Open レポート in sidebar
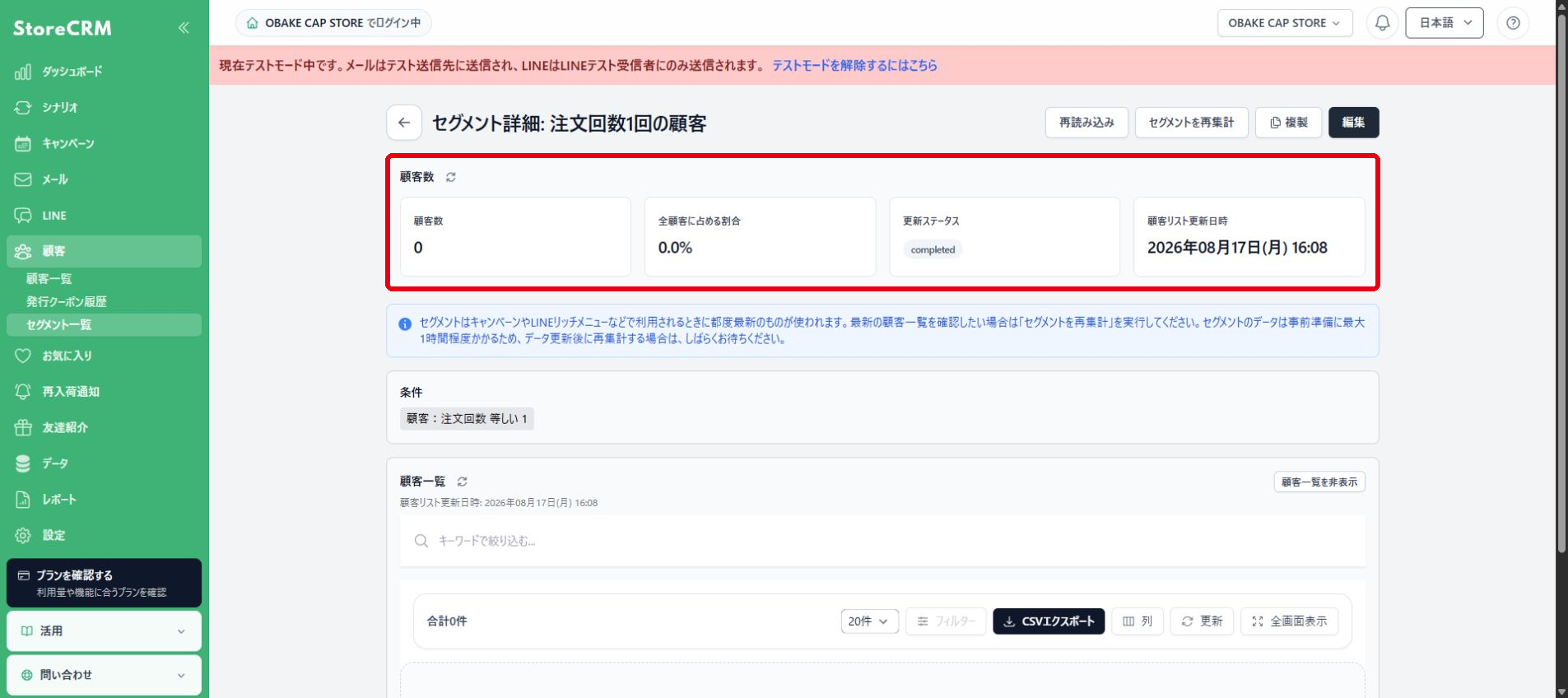The height and width of the screenshot is (698, 1568). (104, 500)
